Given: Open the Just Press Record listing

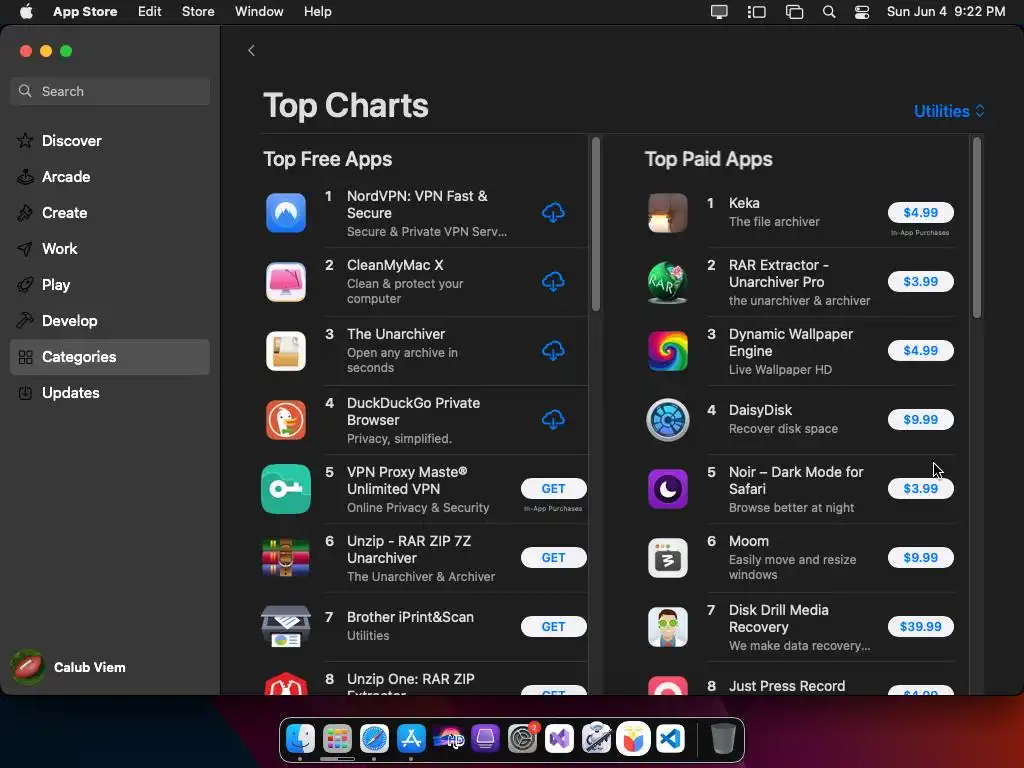Looking at the screenshot, I should (x=786, y=686).
